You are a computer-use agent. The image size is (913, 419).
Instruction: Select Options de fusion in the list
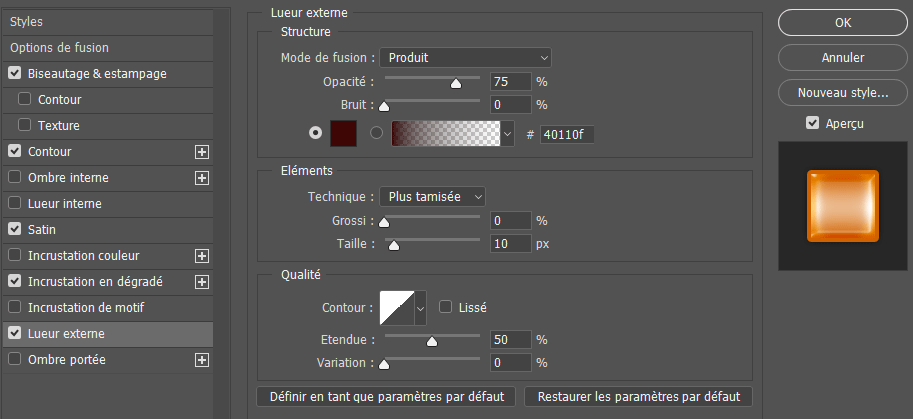click(60, 48)
